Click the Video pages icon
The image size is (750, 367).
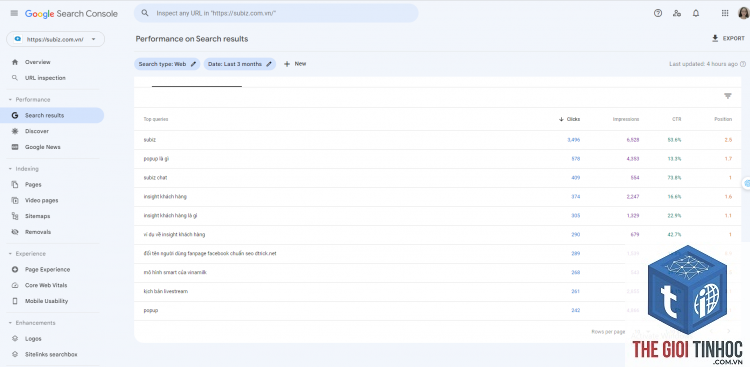tap(15, 200)
